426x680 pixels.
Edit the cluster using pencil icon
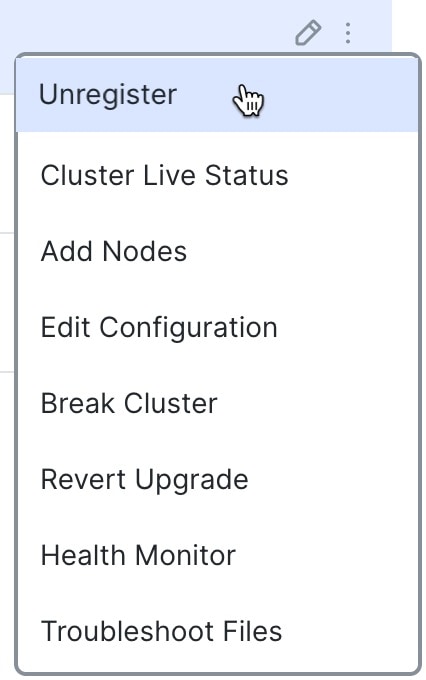coord(308,33)
